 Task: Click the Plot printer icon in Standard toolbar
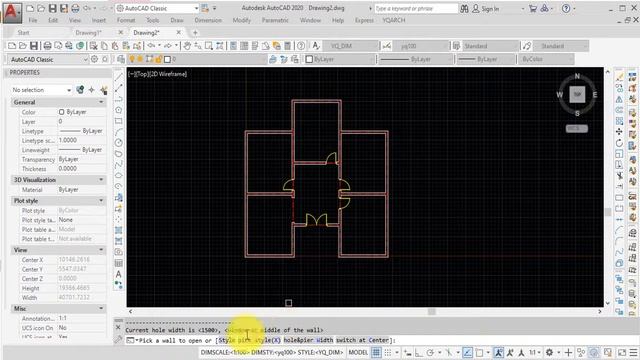[47, 46]
